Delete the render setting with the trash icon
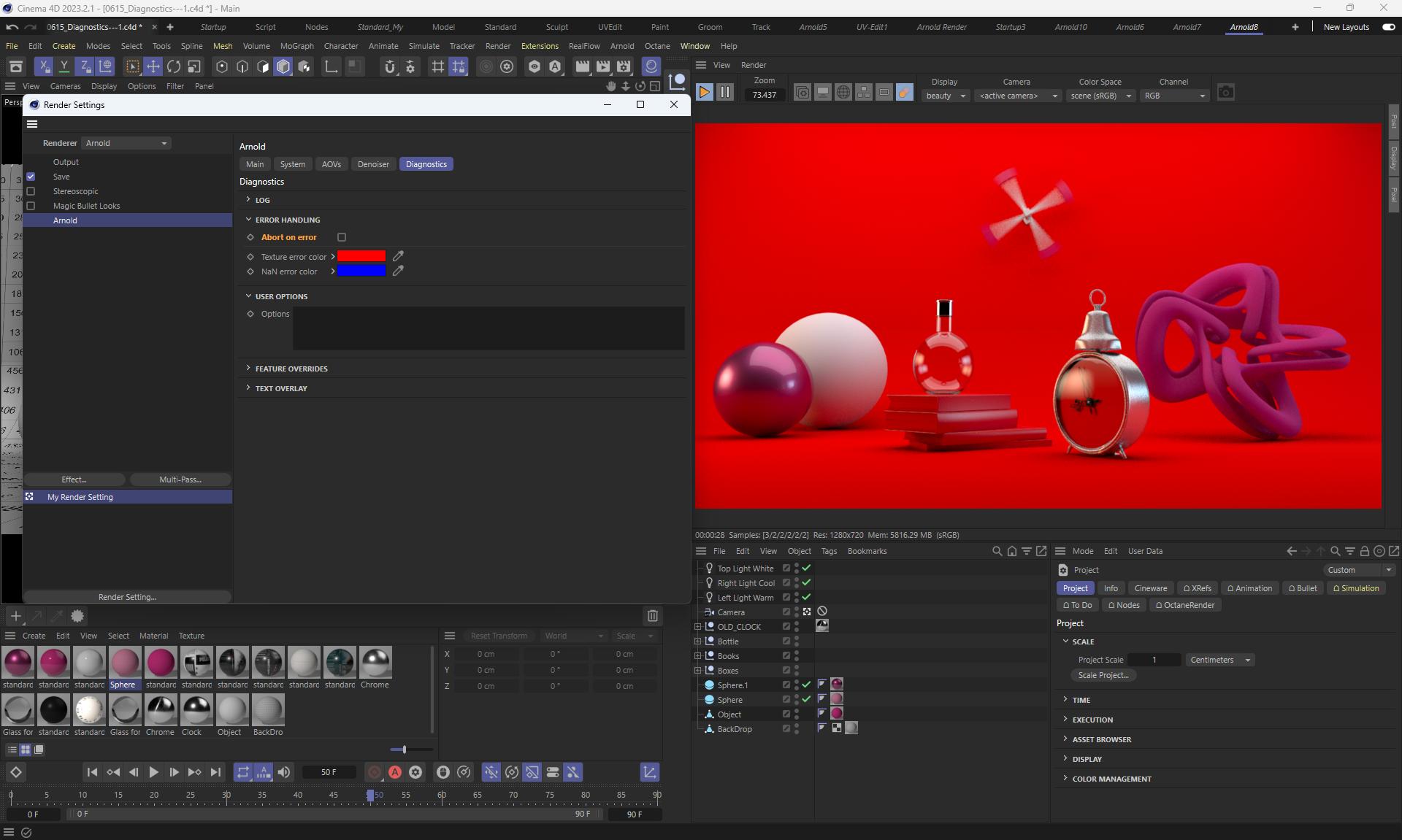The height and width of the screenshot is (840, 1402). [x=653, y=616]
